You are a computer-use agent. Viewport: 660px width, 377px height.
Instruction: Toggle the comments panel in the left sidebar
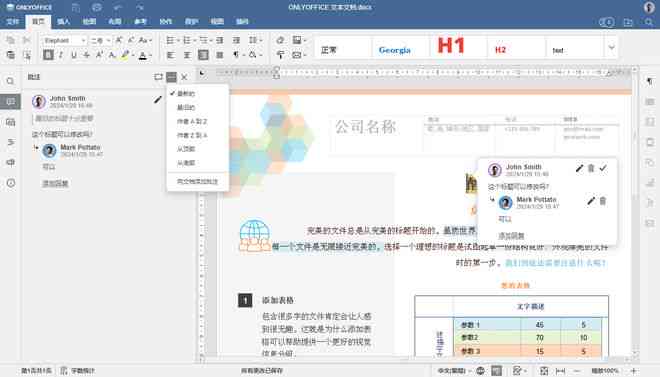click(x=11, y=101)
